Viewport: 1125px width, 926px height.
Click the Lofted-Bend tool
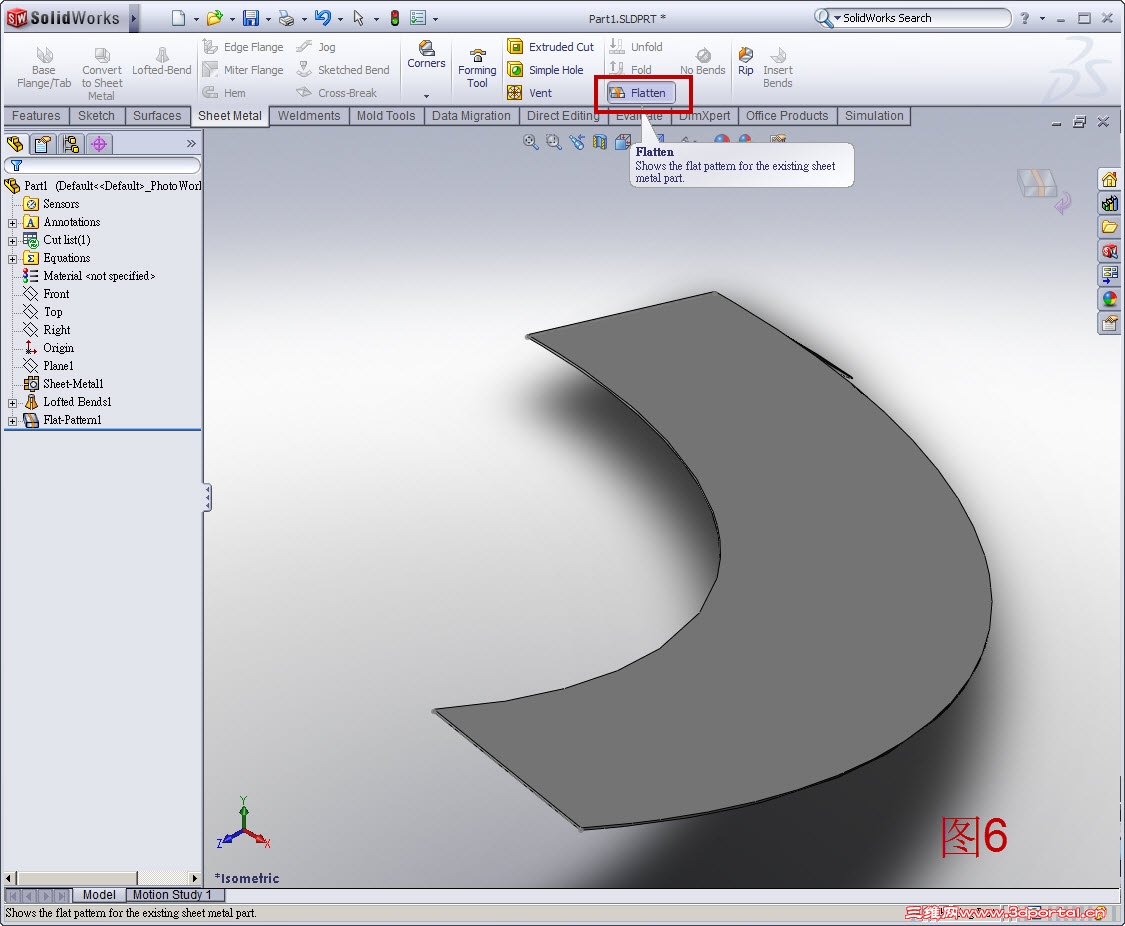(161, 62)
